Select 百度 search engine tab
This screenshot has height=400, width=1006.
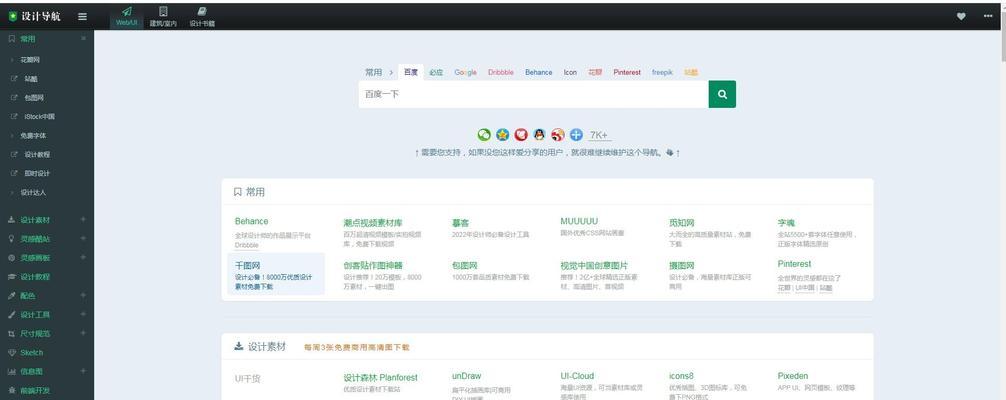click(411, 73)
